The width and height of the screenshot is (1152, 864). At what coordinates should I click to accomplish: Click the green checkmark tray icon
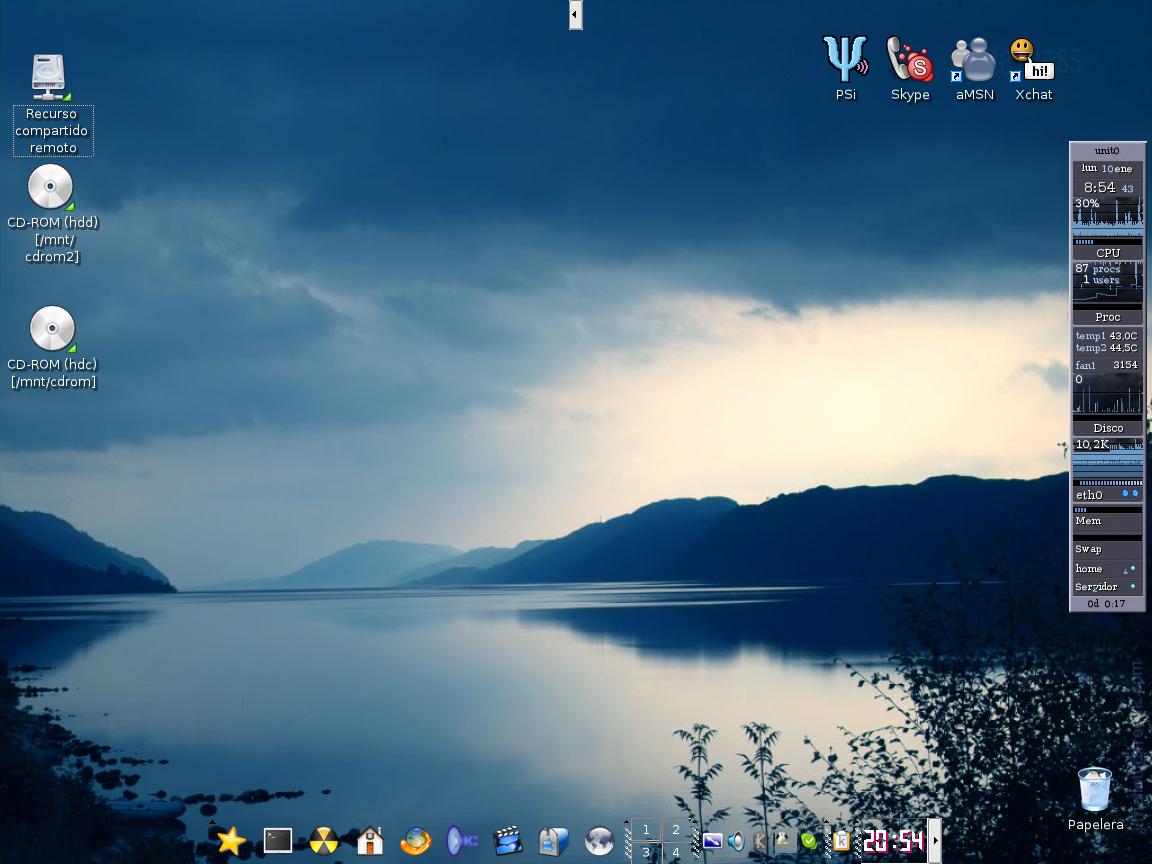pyautogui.click(x=809, y=840)
